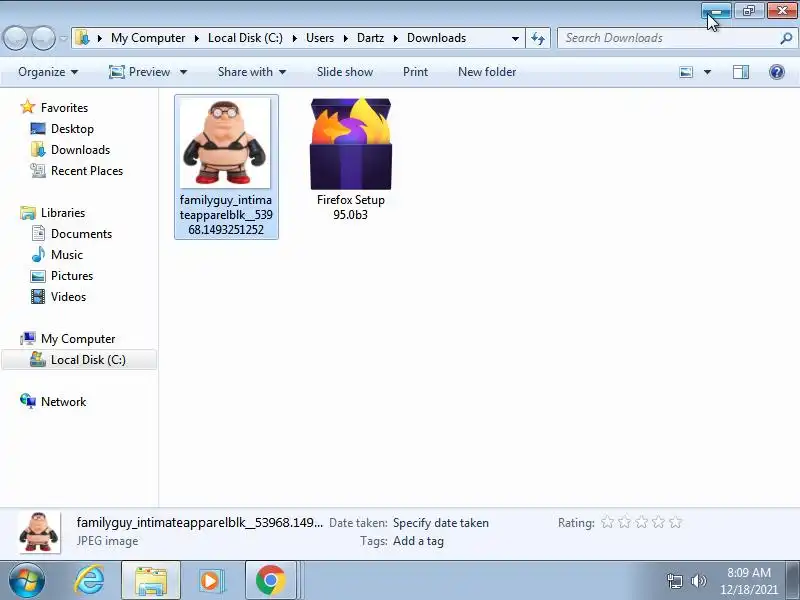Select My Computer in the address path
Image resolution: width=800 pixels, height=600 pixels.
click(148, 38)
